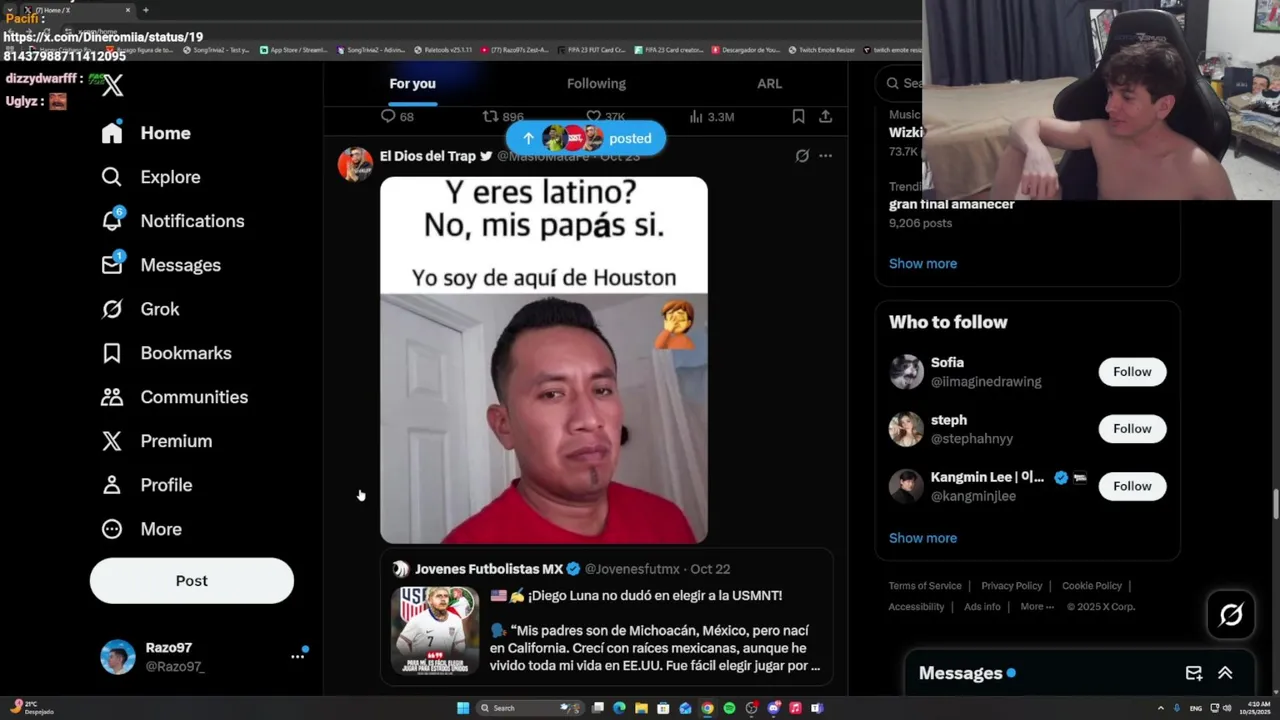Click the Profile person icon

click(112, 485)
